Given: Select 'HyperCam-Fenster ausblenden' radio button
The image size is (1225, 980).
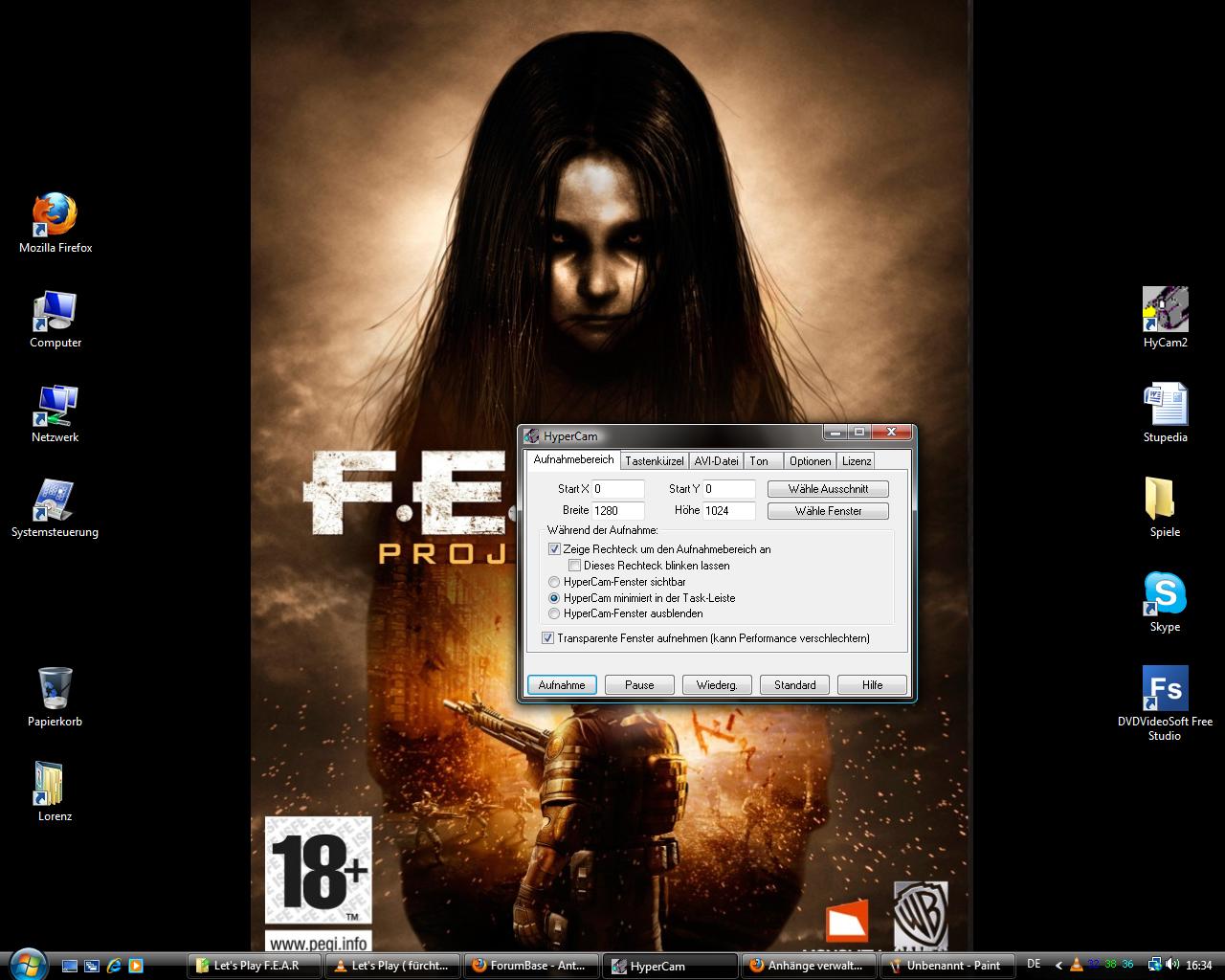Looking at the screenshot, I should pyautogui.click(x=554, y=613).
